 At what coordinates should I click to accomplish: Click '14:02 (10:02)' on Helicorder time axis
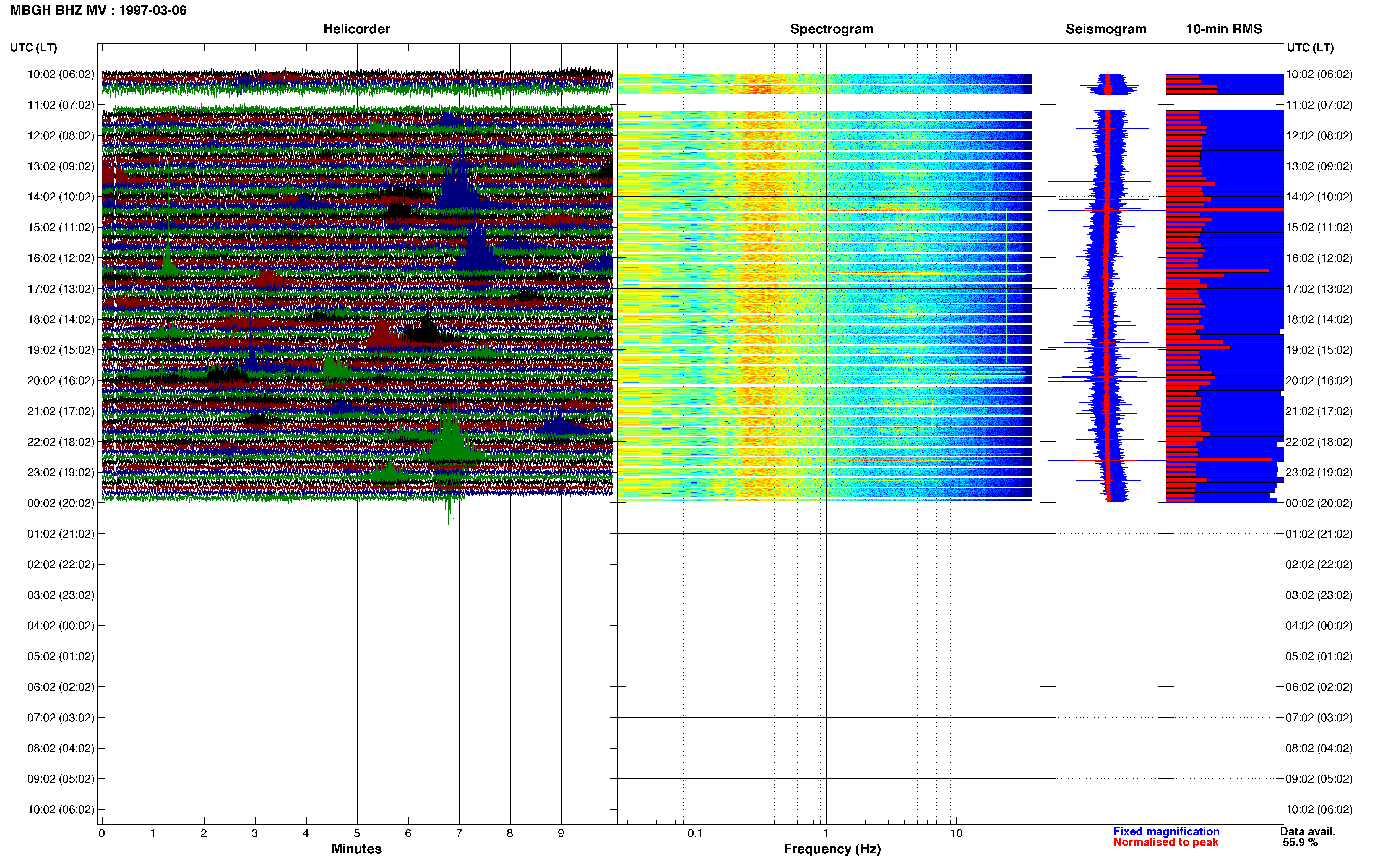tap(61, 196)
